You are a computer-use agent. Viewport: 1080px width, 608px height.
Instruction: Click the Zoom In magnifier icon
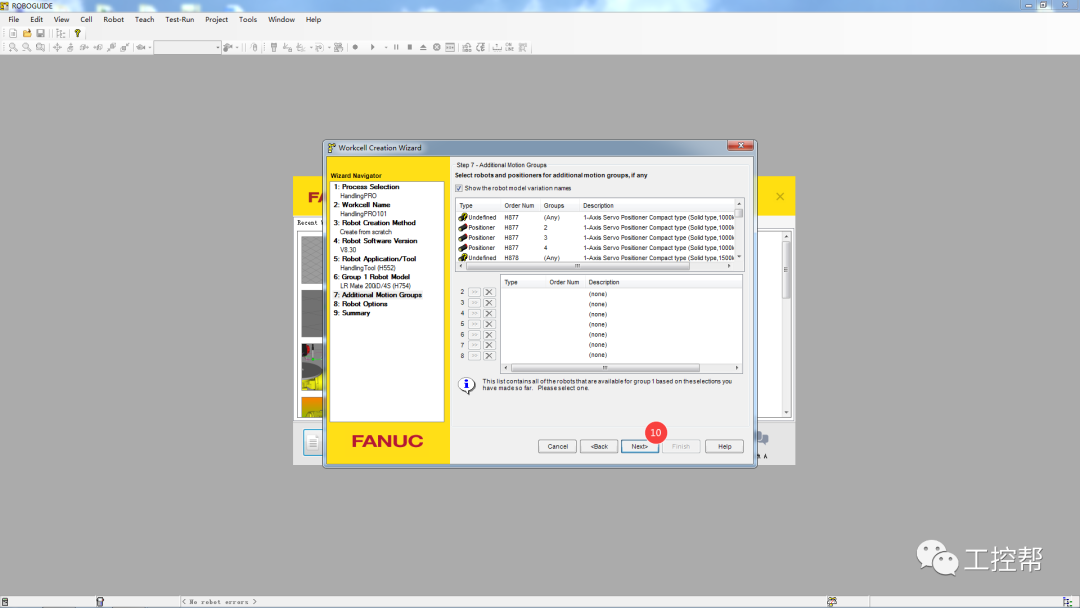pyautogui.click(x=13, y=48)
